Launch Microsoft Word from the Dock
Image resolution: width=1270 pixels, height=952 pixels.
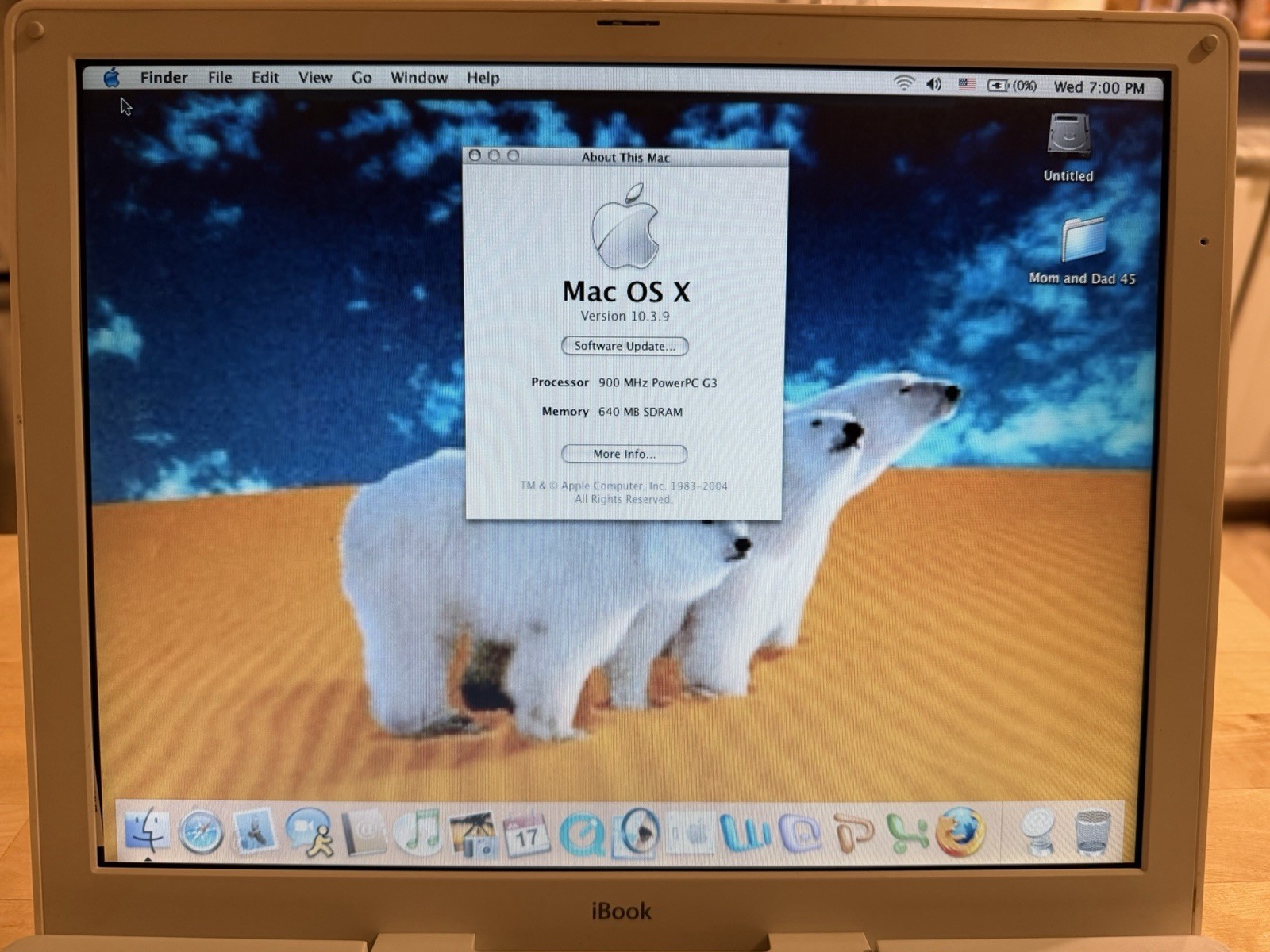pyautogui.click(x=745, y=833)
